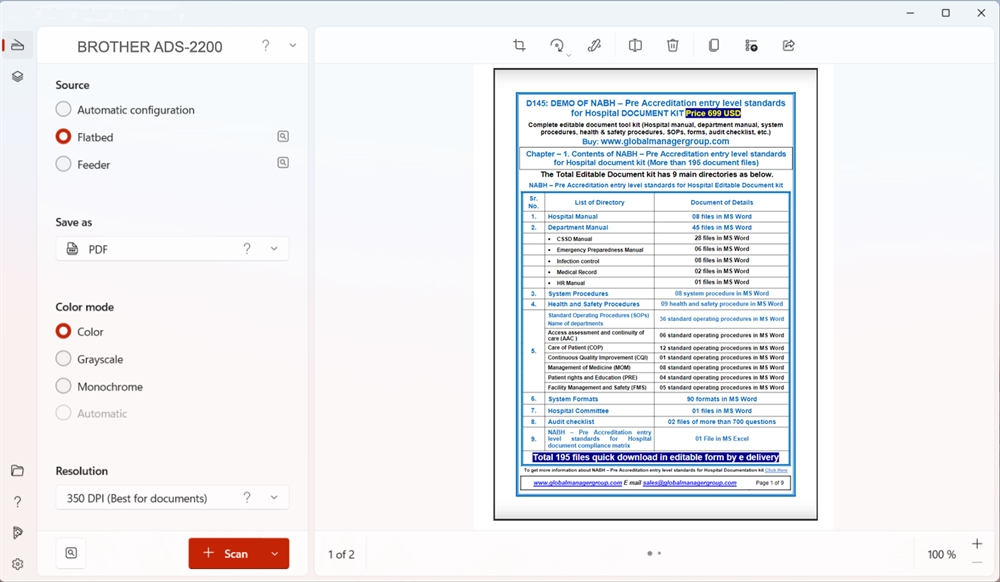Select Monochrome color mode
The height and width of the screenshot is (582, 1000).
99,386
